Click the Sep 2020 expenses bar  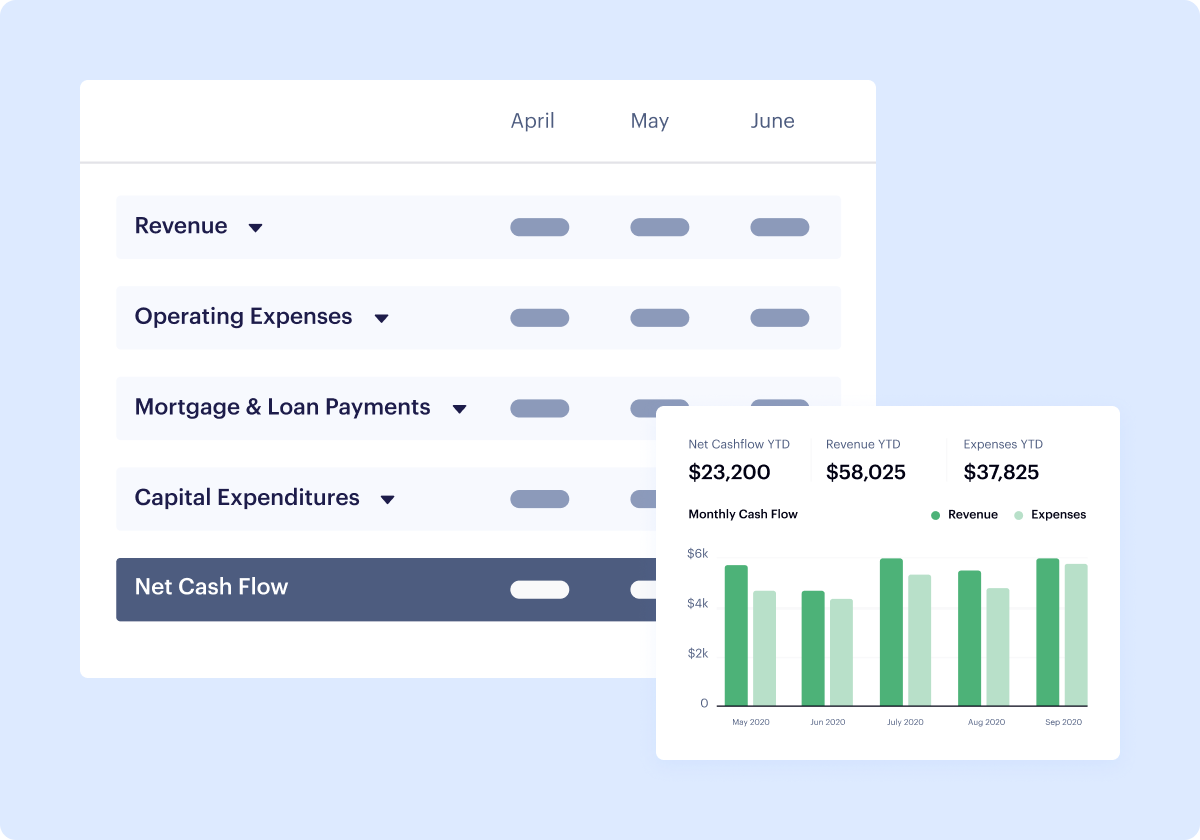[1076, 635]
